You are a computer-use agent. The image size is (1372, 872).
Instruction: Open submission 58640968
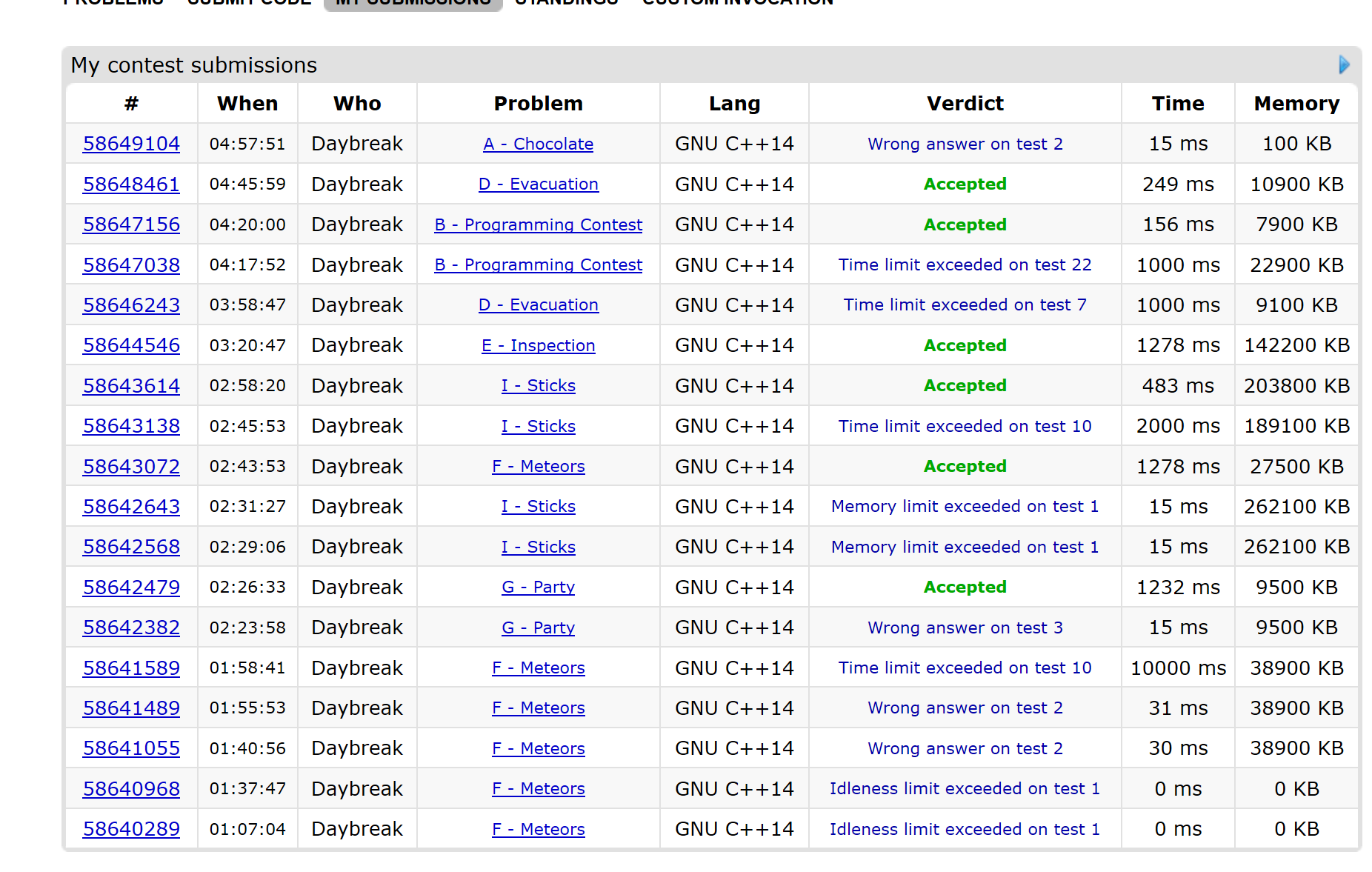coord(131,788)
